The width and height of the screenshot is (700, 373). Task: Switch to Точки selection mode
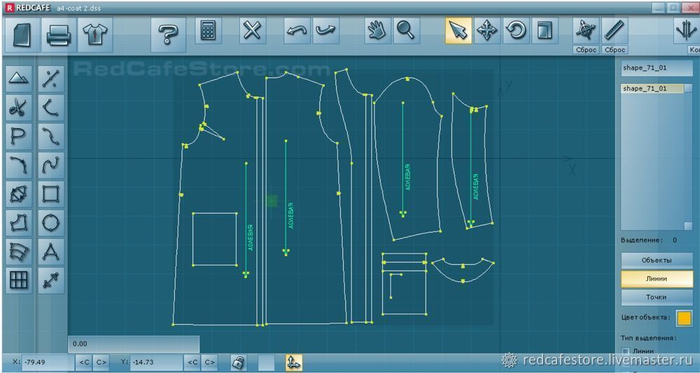pos(656,297)
